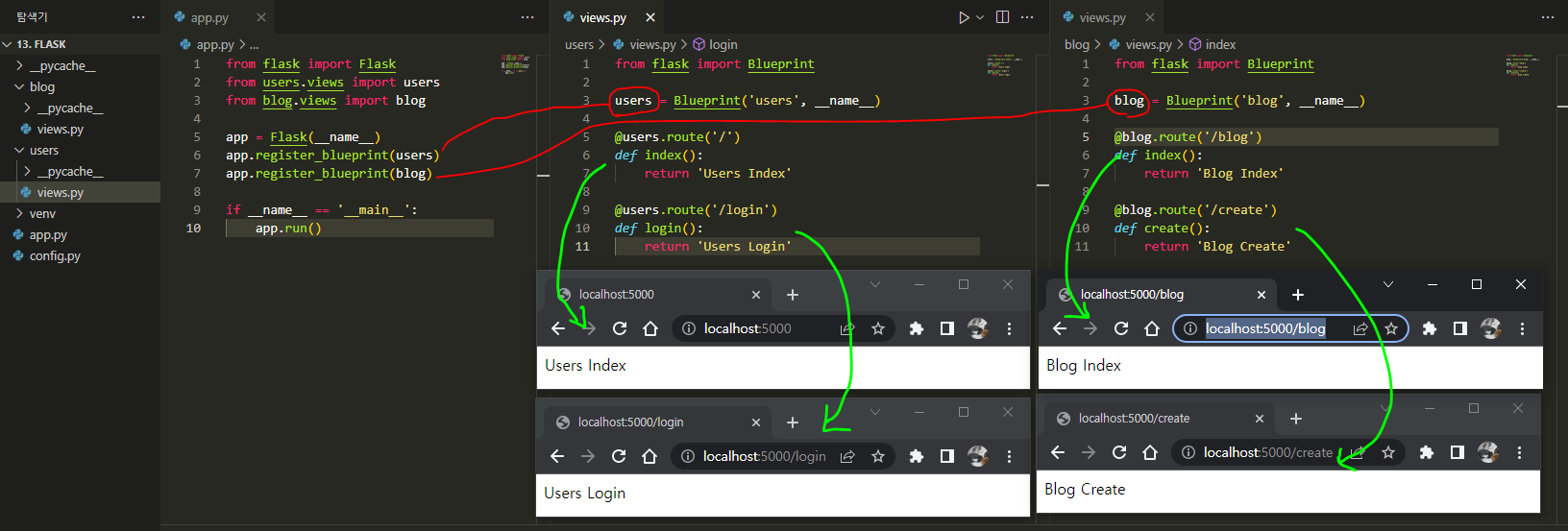Viewport: 1568px width, 531px height.
Task: Open tab search in localhost:5000/blog window
Action: click(x=1388, y=284)
